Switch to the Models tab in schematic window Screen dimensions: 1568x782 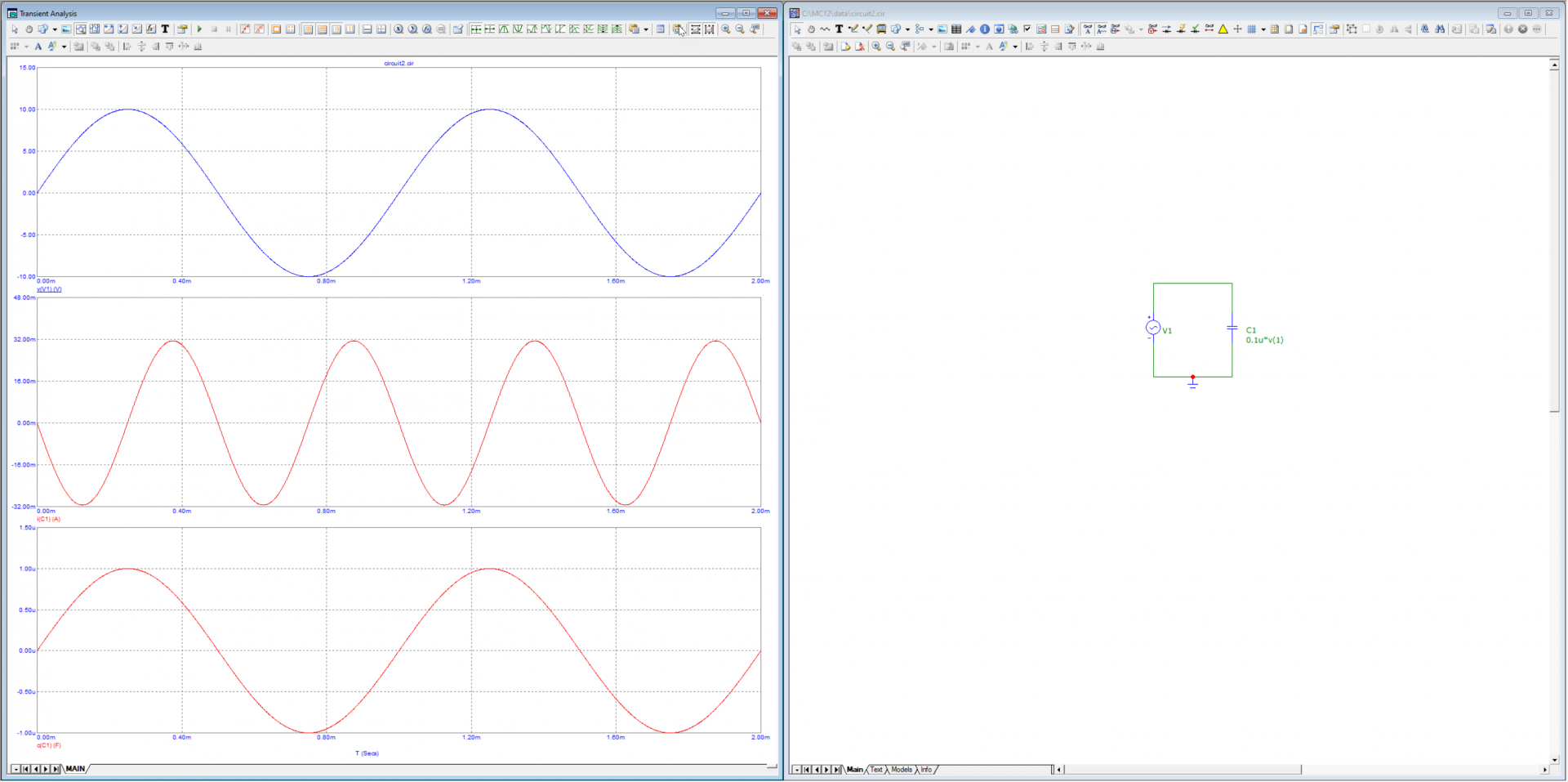point(902,770)
